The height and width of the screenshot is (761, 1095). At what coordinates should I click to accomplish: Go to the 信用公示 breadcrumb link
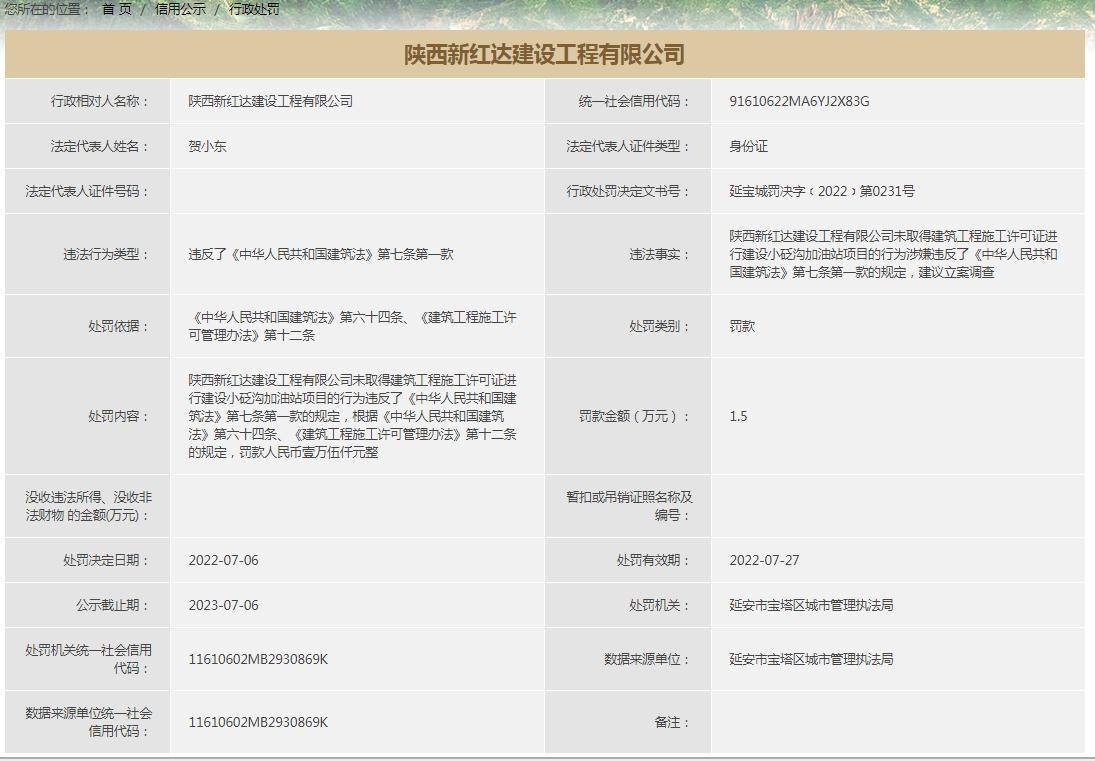[x=180, y=9]
